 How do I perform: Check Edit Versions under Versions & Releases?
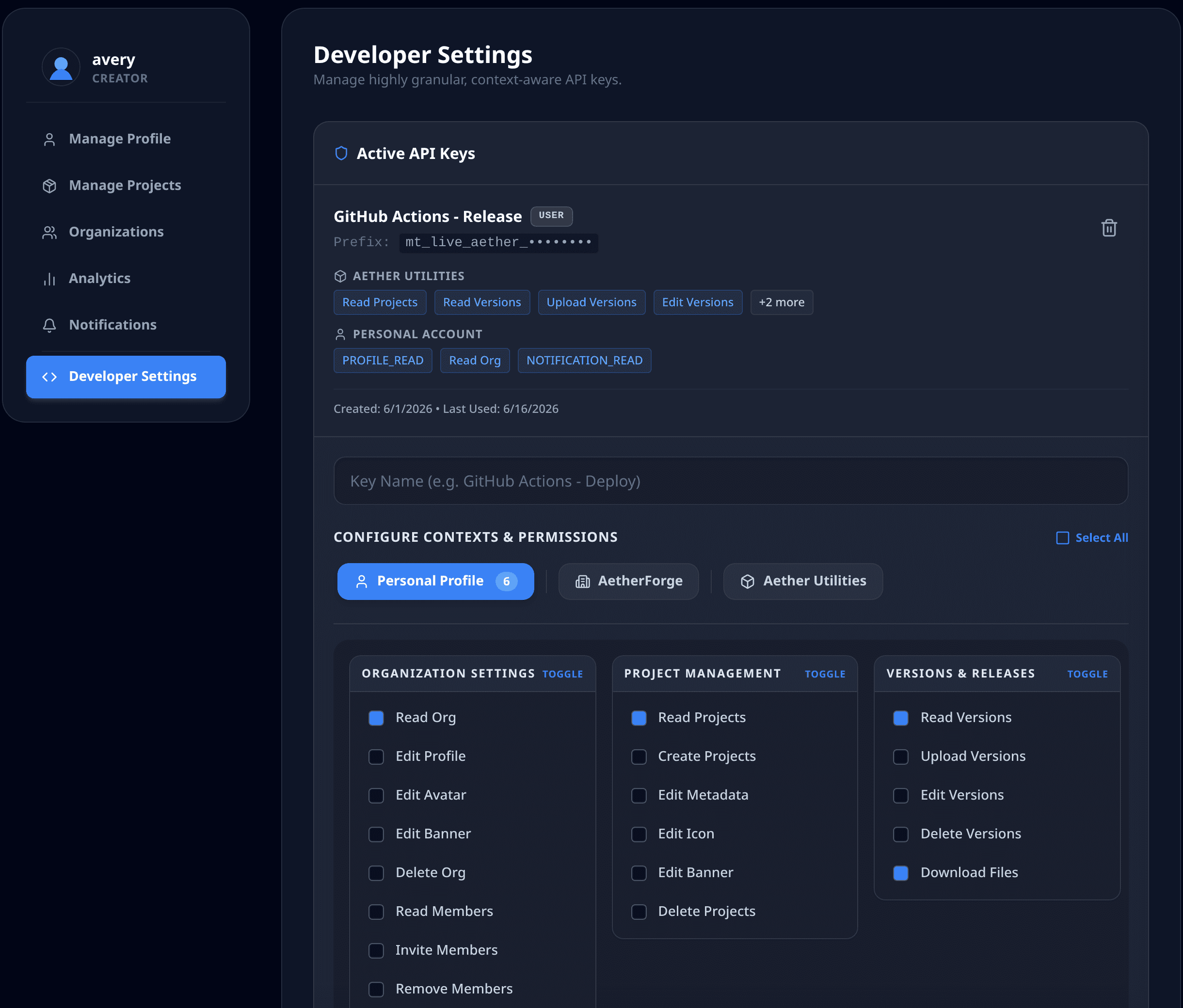pyautogui.click(x=901, y=795)
